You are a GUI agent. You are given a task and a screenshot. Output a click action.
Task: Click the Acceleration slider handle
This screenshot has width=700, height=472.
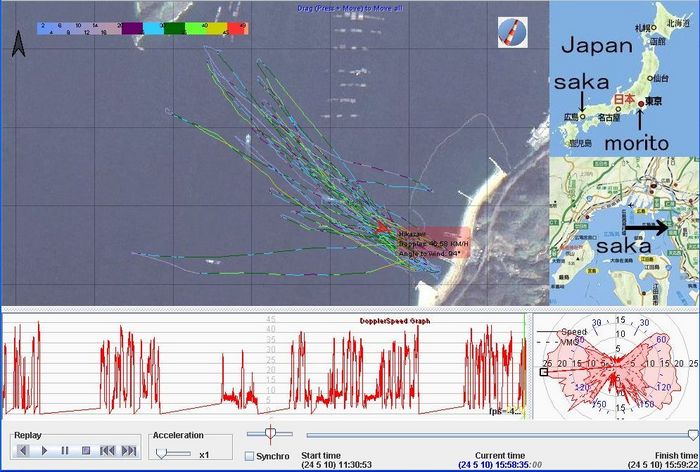[163, 453]
